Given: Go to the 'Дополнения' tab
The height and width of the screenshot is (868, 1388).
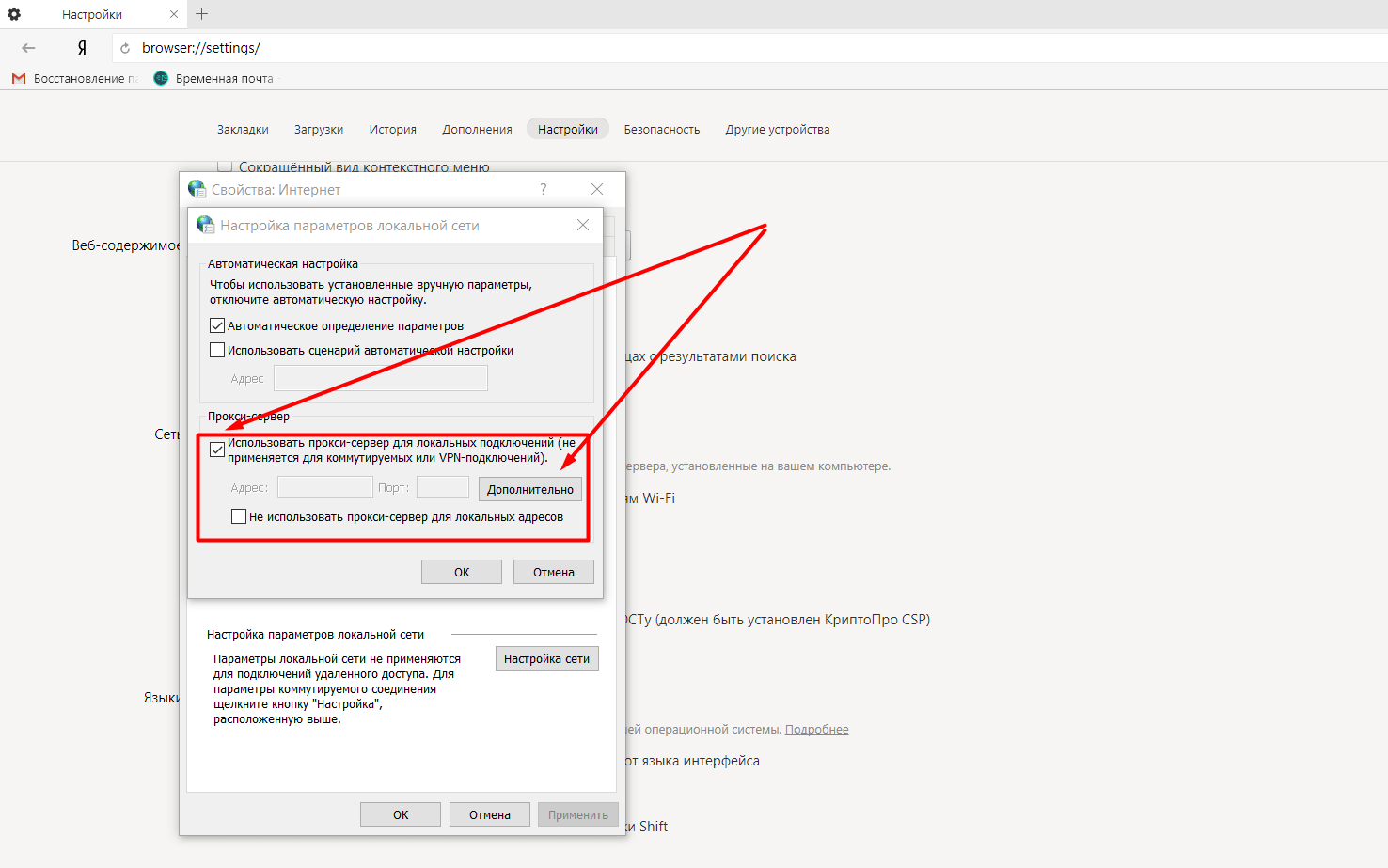Looking at the screenshot, I should (x=477, y=130).
